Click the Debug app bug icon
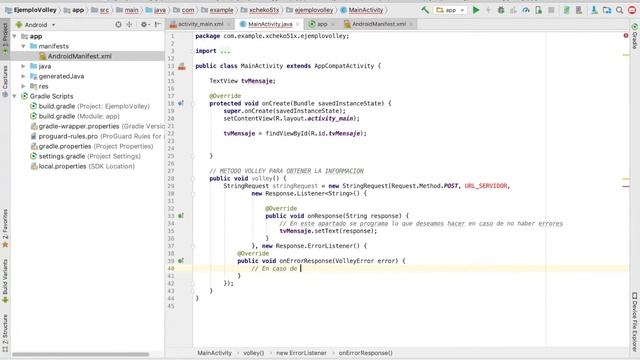 (x=501, y=10)
